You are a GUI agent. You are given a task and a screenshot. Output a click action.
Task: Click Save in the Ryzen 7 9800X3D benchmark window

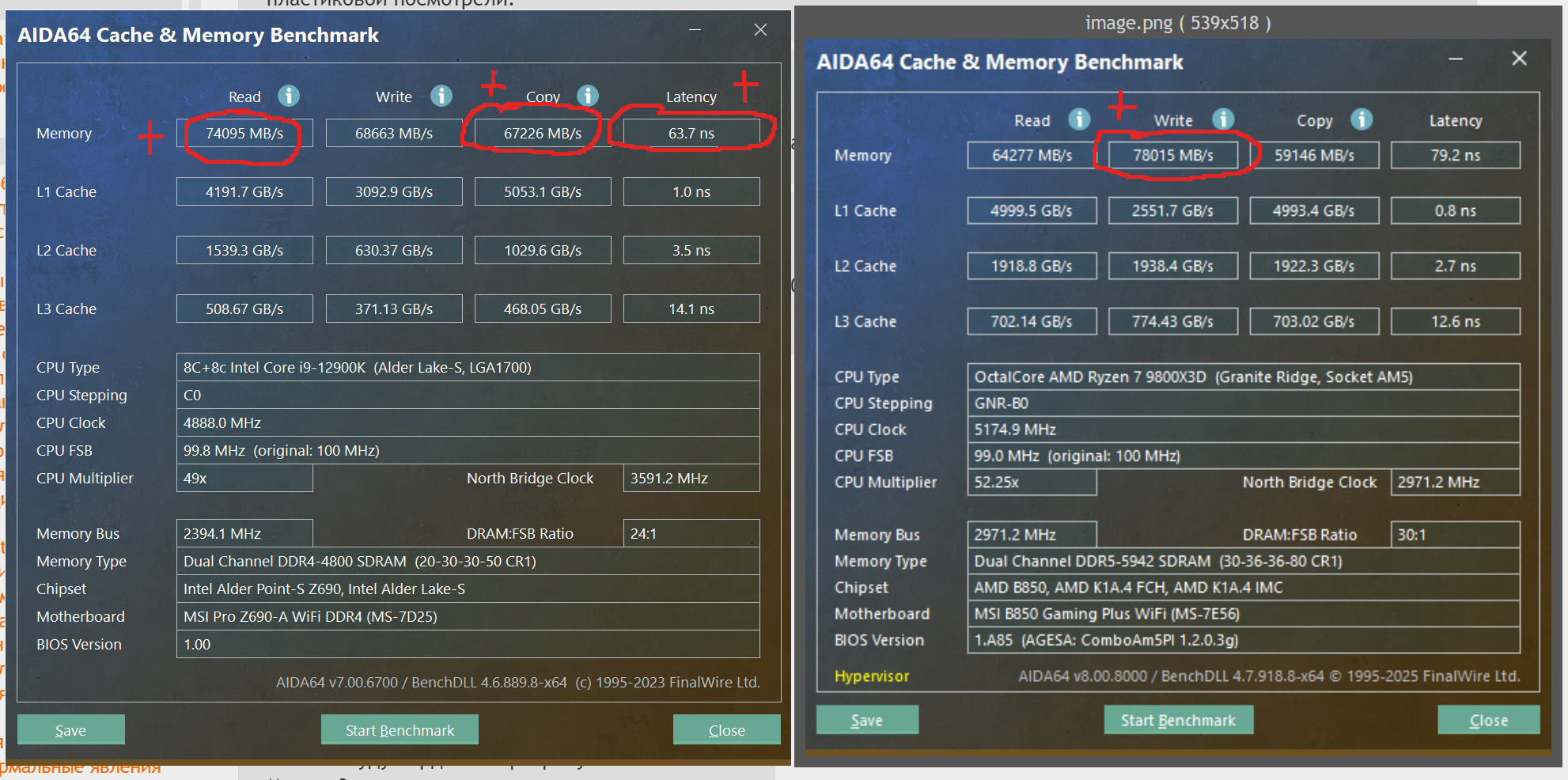867,720
